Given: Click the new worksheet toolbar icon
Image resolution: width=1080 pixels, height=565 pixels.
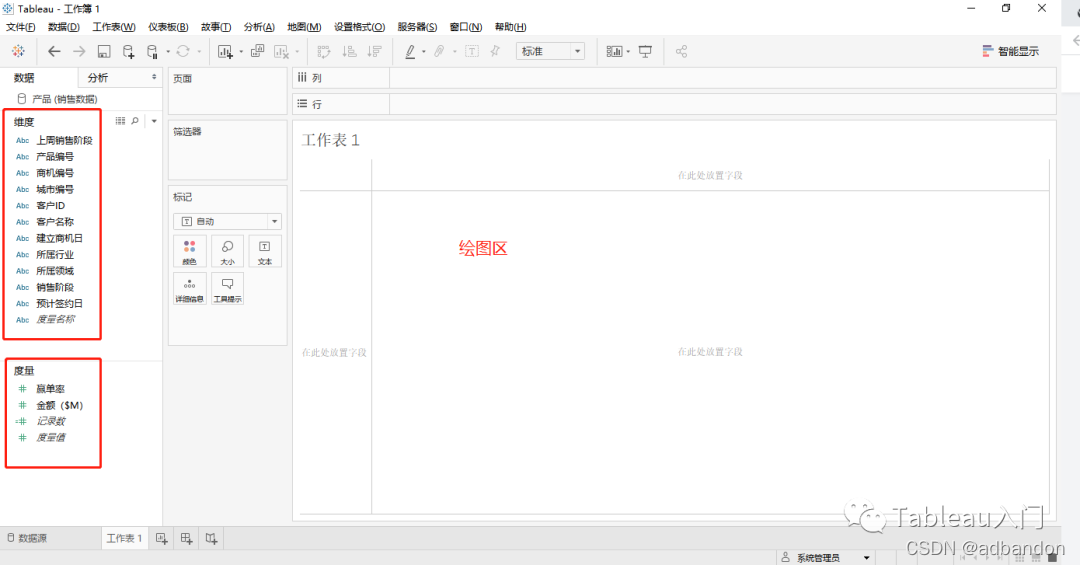Looking at the screenshot, I should click(225, 51).
